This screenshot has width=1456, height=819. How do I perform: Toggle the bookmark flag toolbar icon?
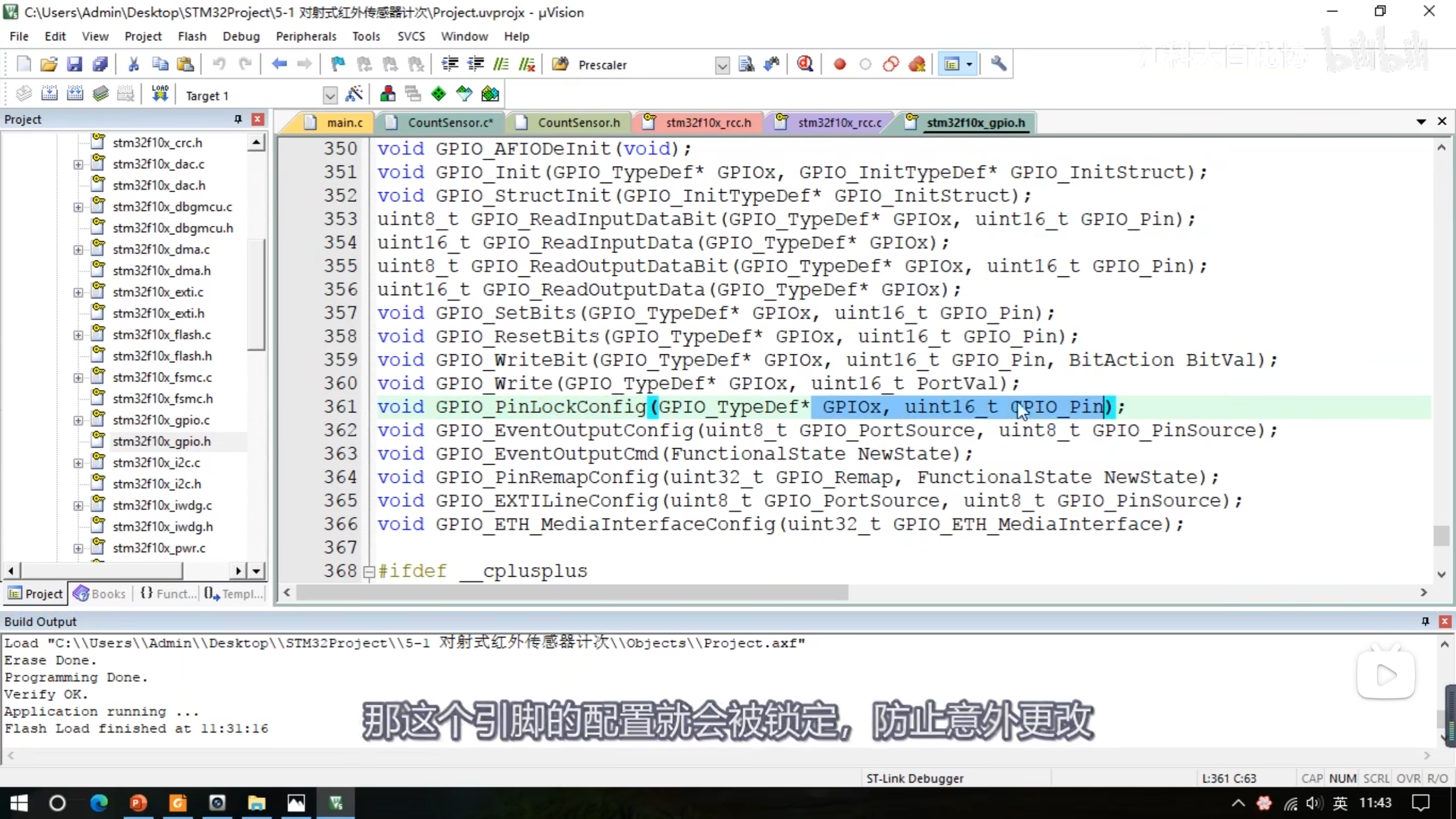(x=338, y=64)
